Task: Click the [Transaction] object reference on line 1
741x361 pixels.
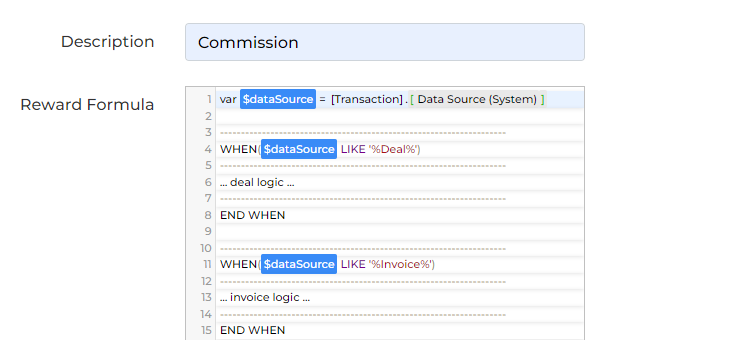Action: 367,99
